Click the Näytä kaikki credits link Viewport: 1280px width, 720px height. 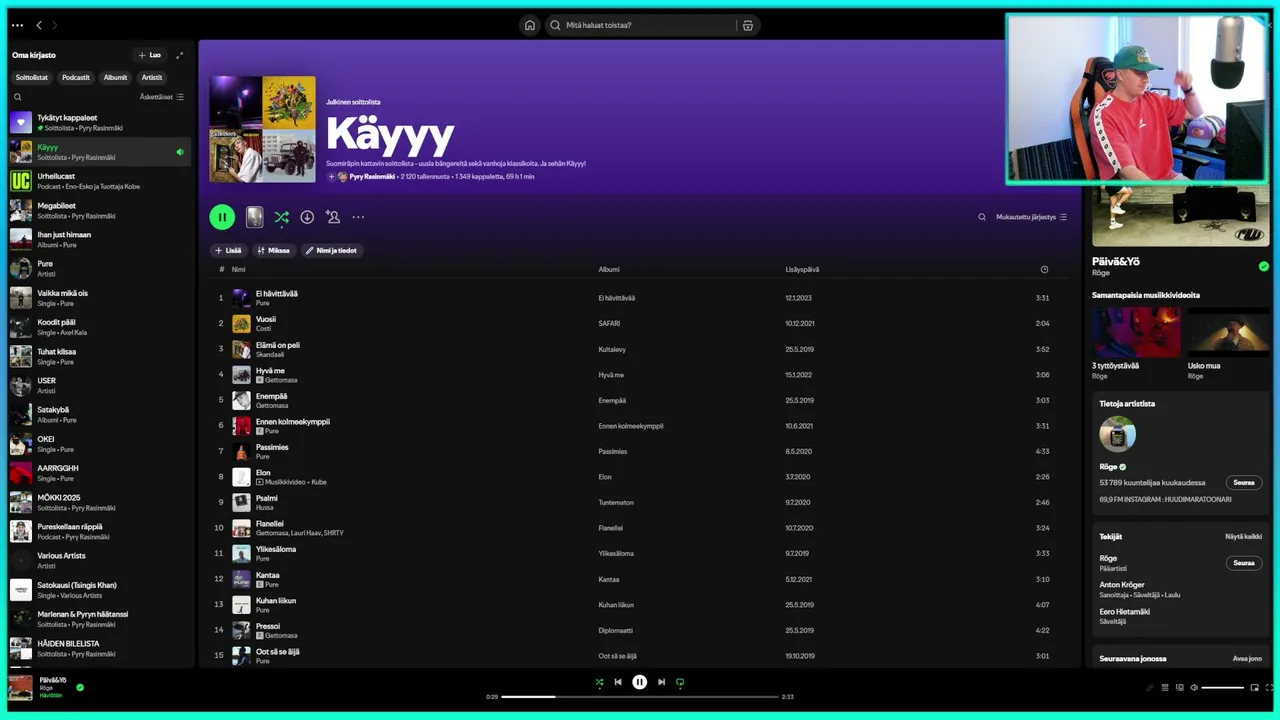point(1244,537)
